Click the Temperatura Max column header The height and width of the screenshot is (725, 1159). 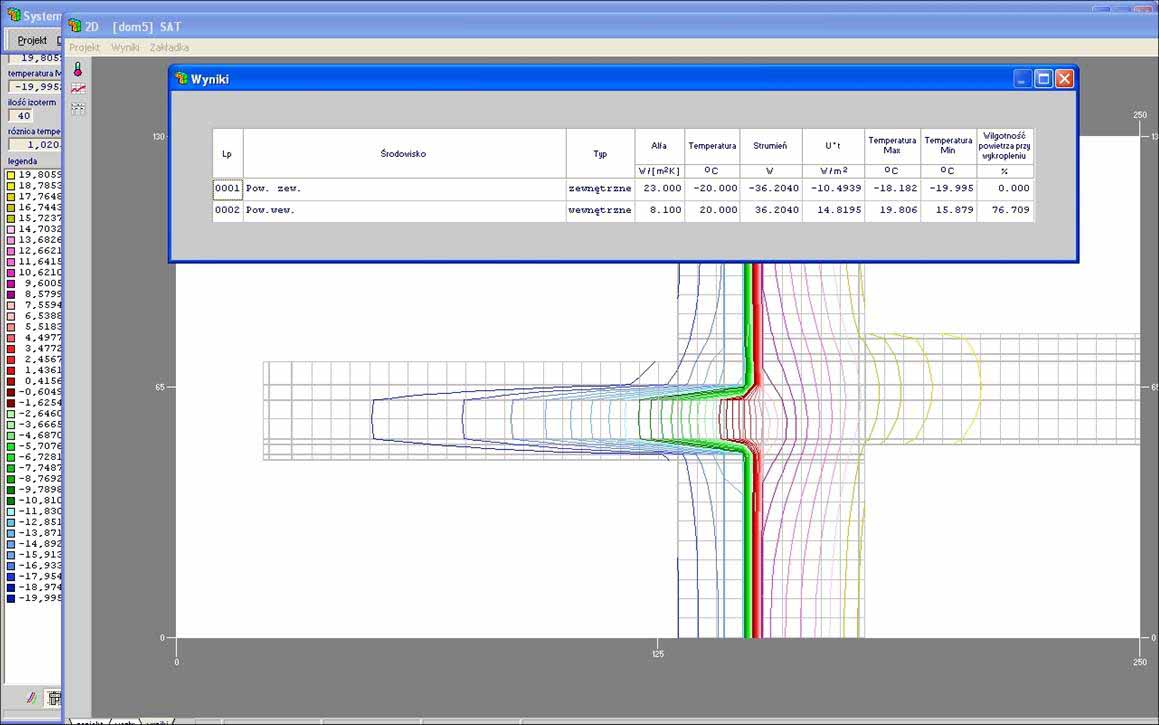coord(892,146)
